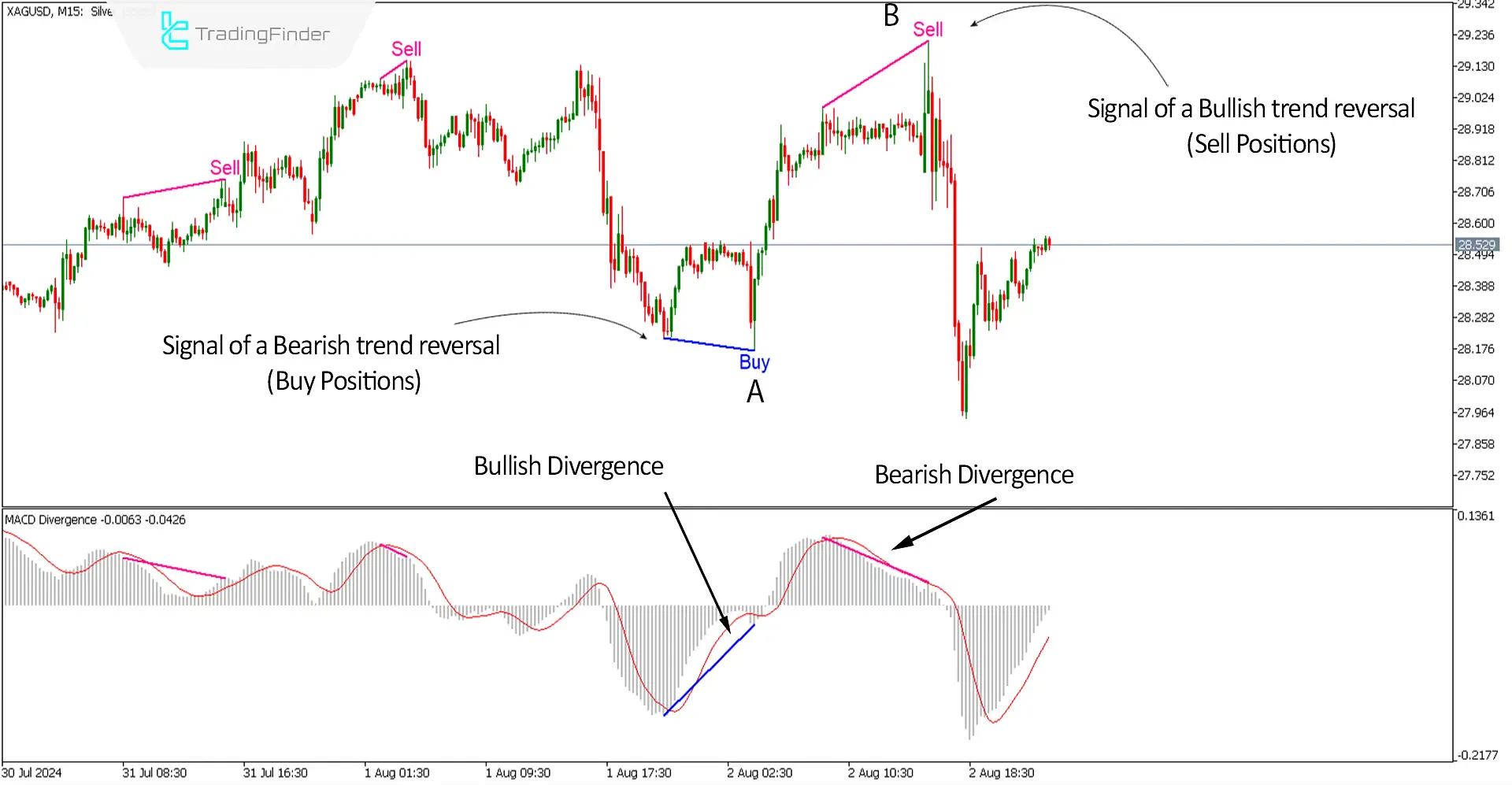1512x785 pixels.
Task: Click the blue Buy signal label
Action: pyautogui.click(x=754, y=362)
